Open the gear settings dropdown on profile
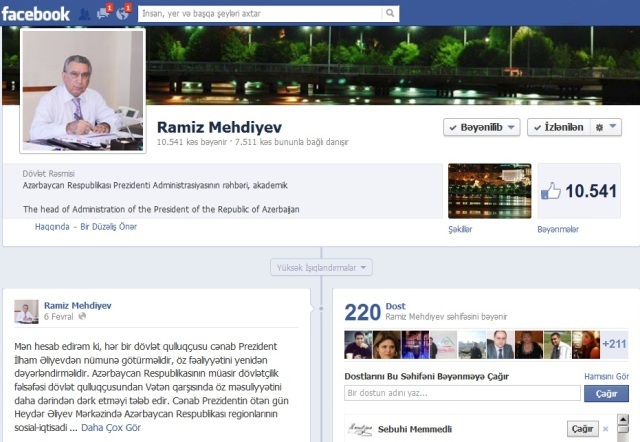Image resolution: width=640 pixels, height=442 pixels. point(605,128)
